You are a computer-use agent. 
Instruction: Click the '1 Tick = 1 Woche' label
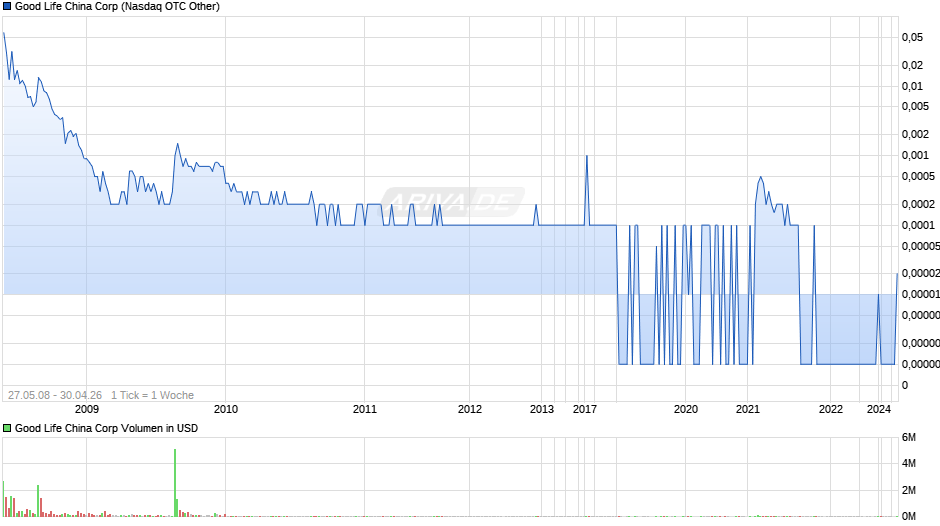tap(152, 395)
